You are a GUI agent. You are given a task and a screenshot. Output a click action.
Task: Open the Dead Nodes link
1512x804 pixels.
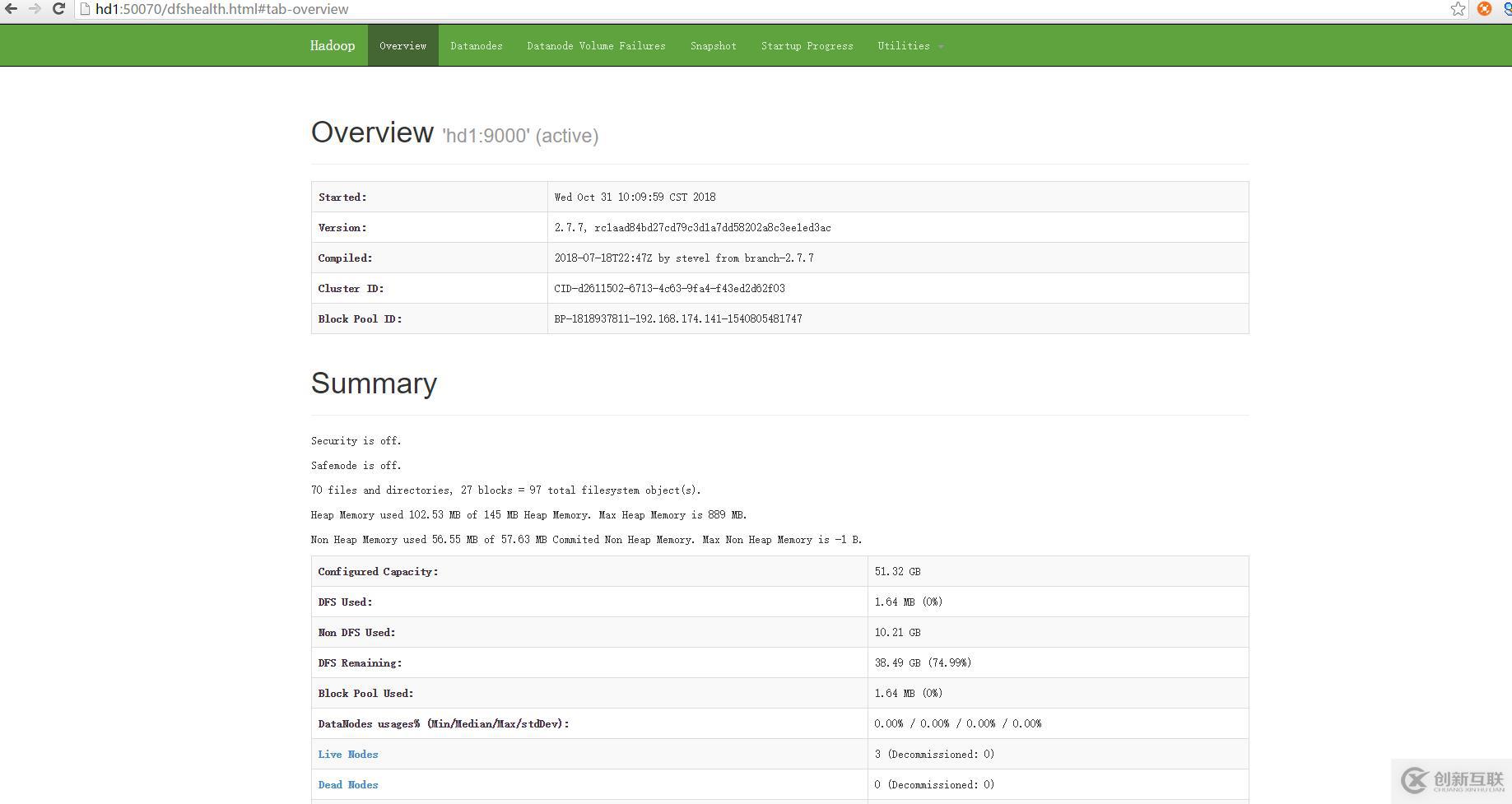click(348, 784)
